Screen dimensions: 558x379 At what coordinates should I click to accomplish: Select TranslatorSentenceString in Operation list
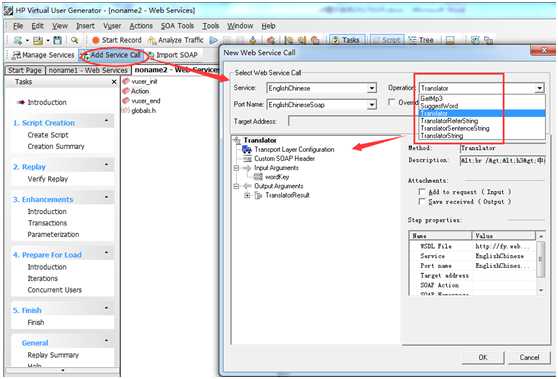482,128
